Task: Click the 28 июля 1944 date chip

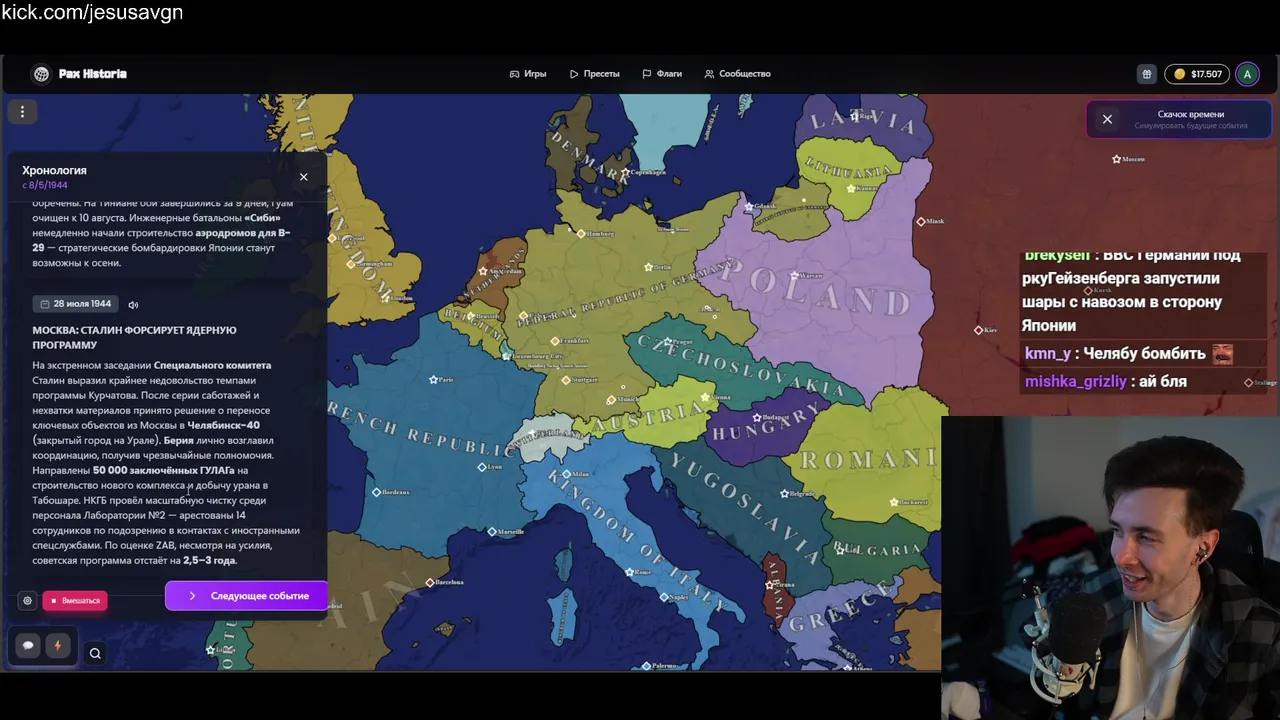Action: click(x=75, y=304)
